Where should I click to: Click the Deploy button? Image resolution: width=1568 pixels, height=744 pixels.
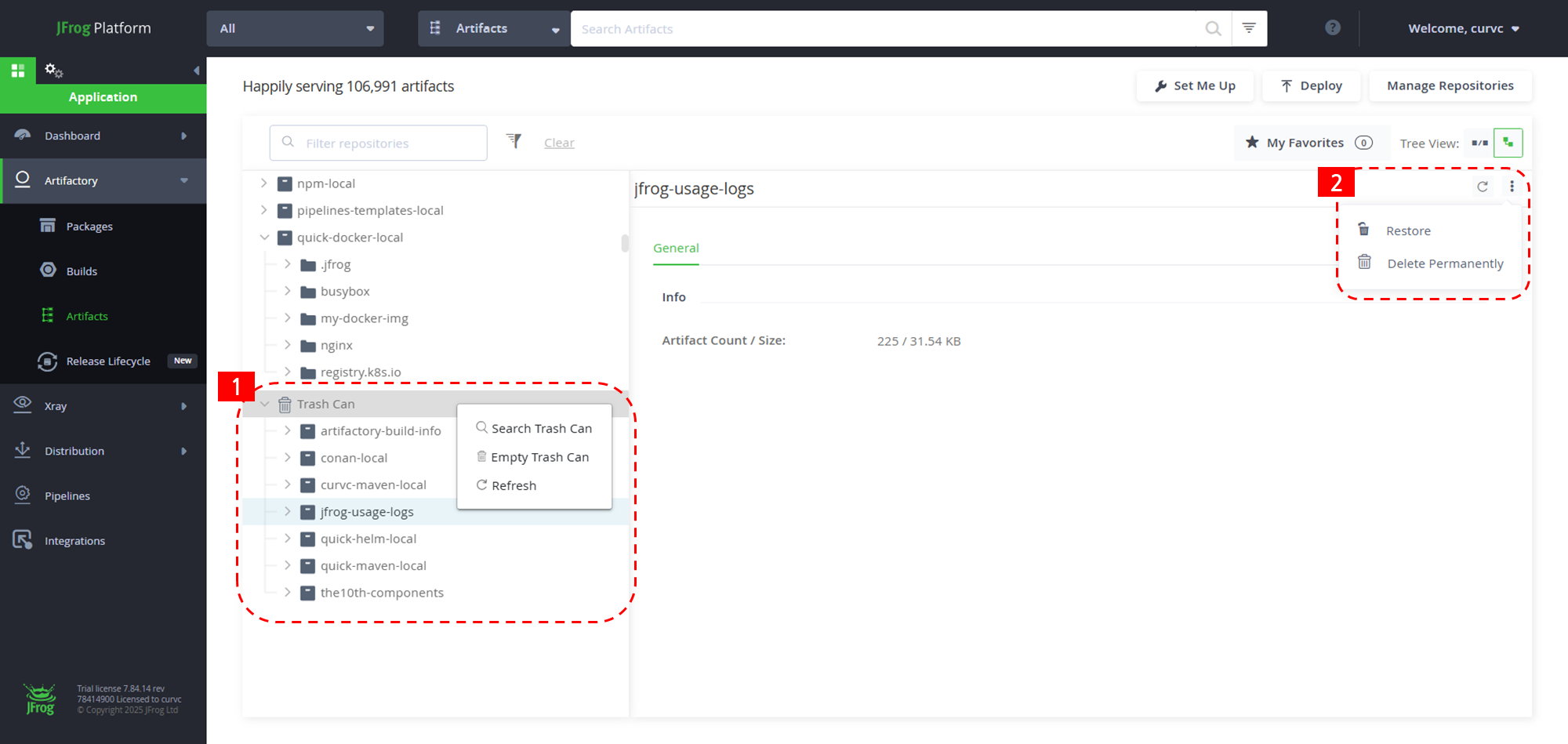[1312, 85]
